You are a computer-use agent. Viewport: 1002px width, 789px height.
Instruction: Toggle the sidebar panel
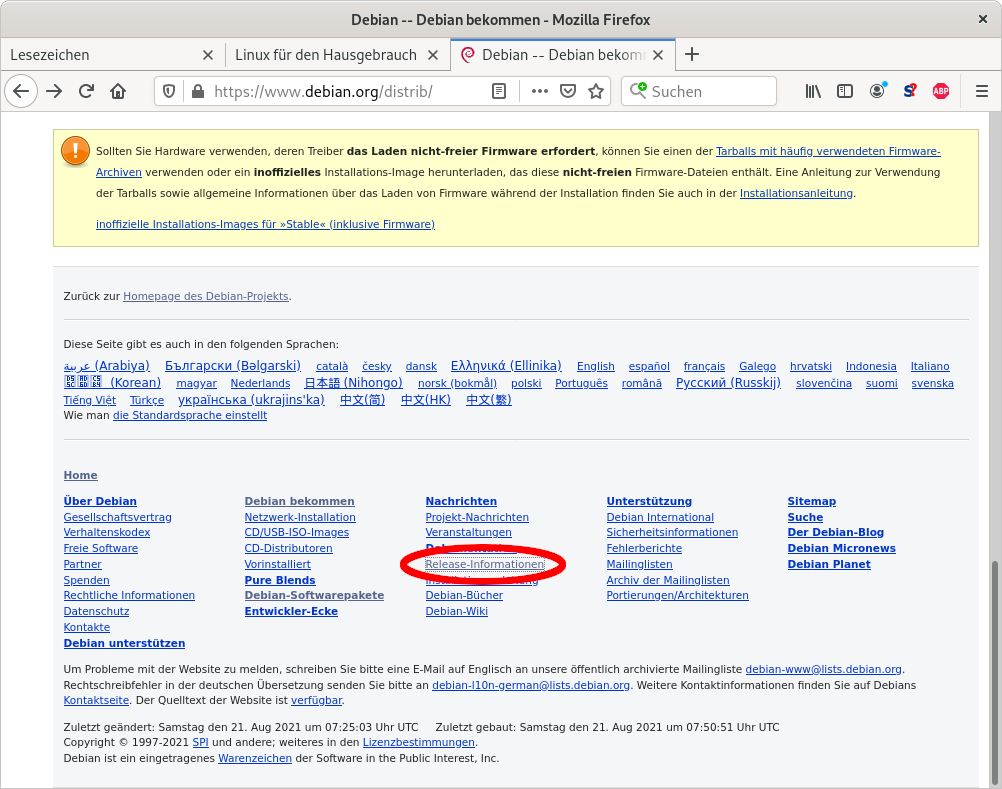tap(845, 91)
